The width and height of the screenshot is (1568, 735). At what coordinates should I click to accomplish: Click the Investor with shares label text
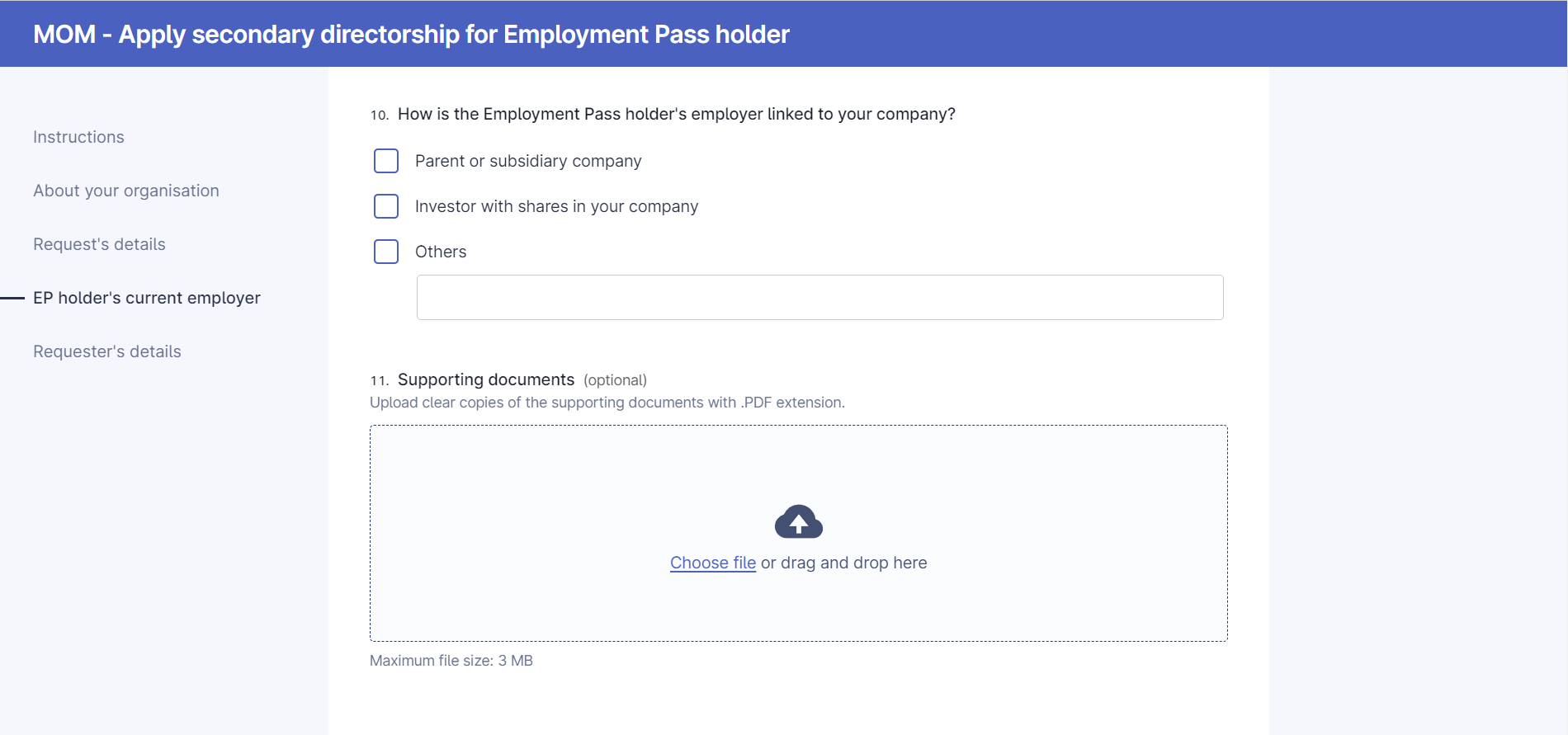tap(556, 206)
